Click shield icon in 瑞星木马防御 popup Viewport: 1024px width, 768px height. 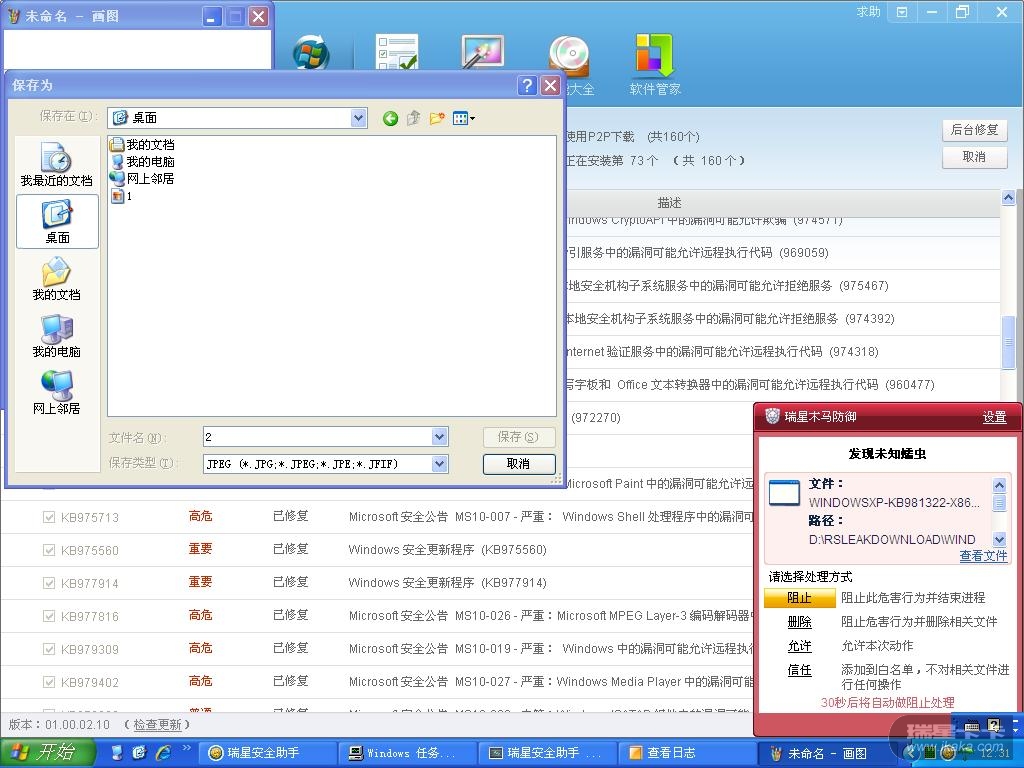(772, 416)
